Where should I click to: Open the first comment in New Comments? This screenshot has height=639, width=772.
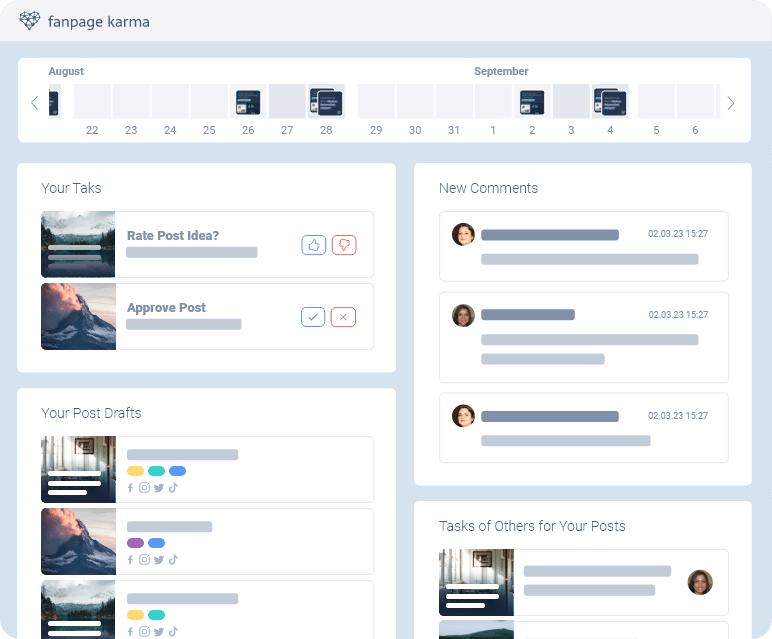[584, 246]
